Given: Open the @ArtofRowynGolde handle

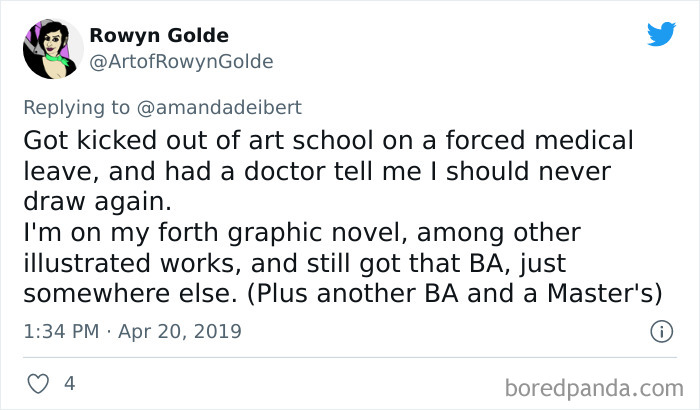Looking at the screenshot, I should click(x=180, y=62).
